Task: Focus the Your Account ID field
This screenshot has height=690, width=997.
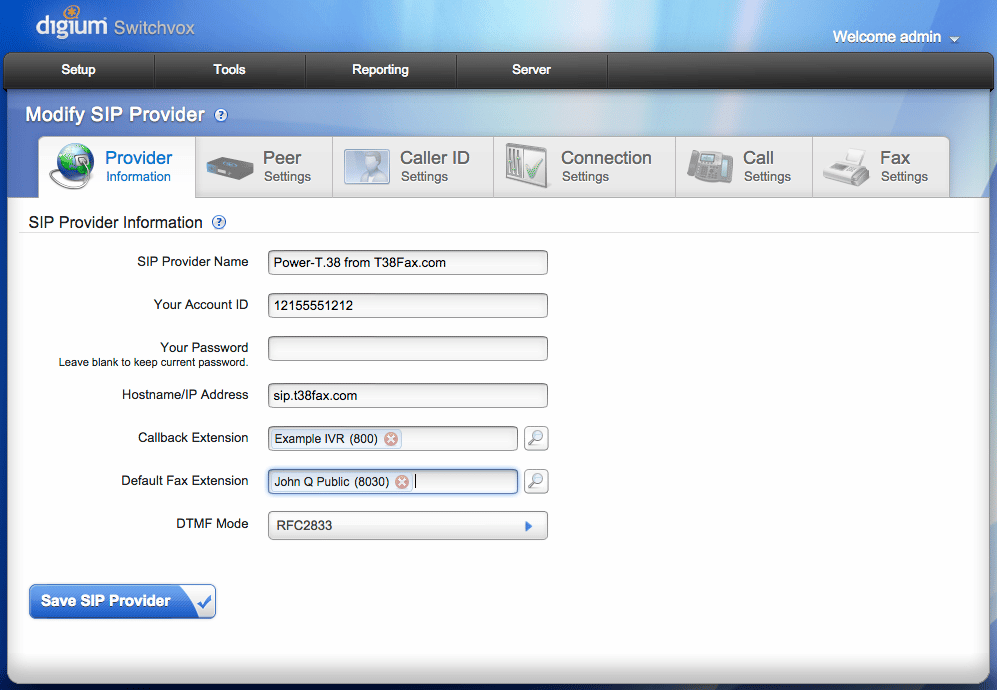Action: click(408, 305)
